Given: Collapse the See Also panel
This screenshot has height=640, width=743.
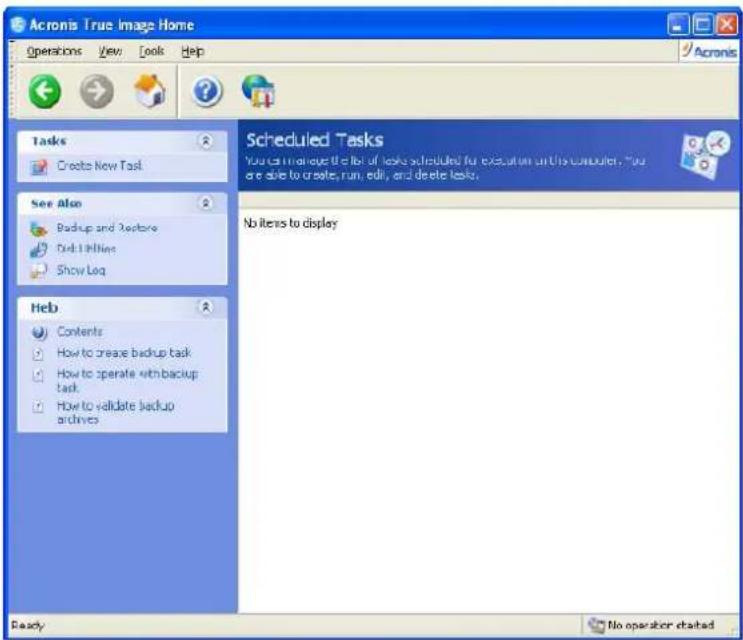Looking at the screenshot, I should [206, 203].
